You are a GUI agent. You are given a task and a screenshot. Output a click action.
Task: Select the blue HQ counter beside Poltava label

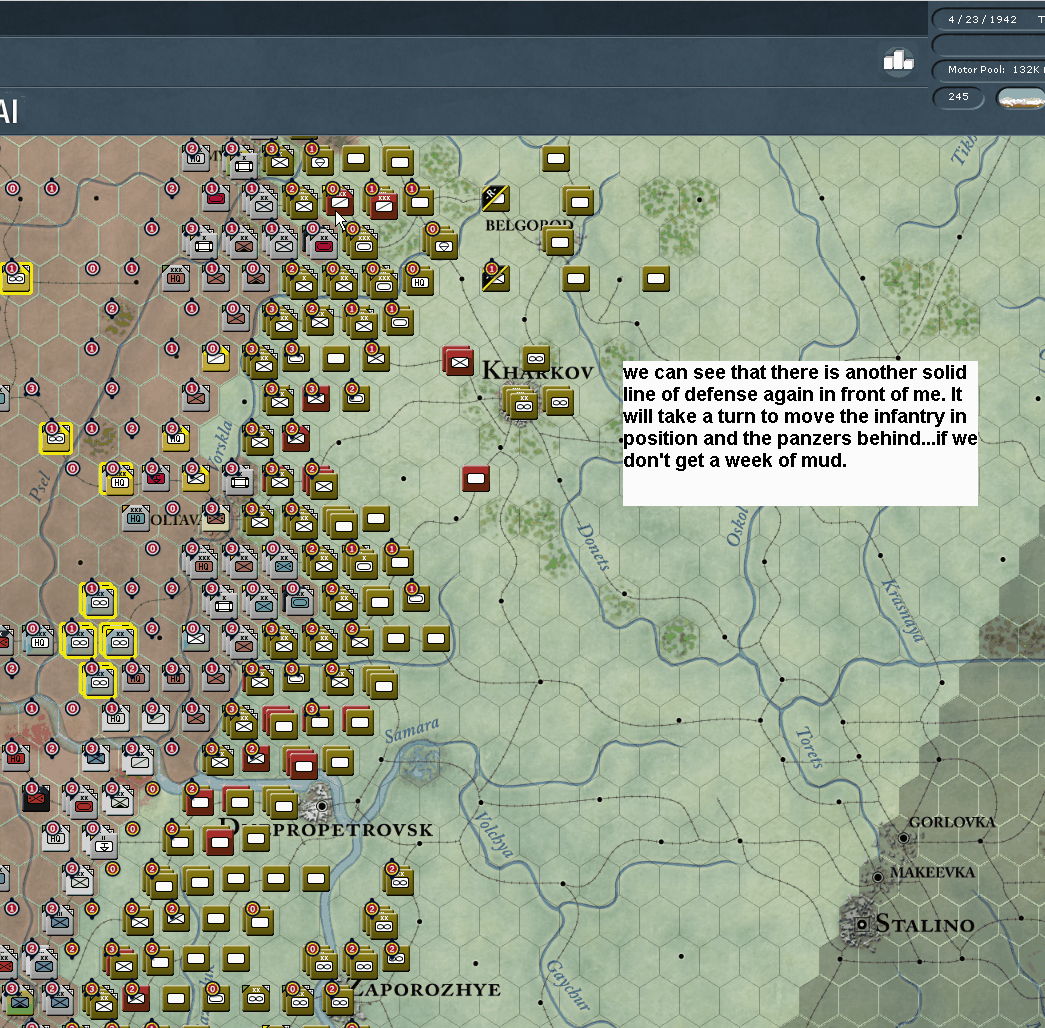click(135, 518)
